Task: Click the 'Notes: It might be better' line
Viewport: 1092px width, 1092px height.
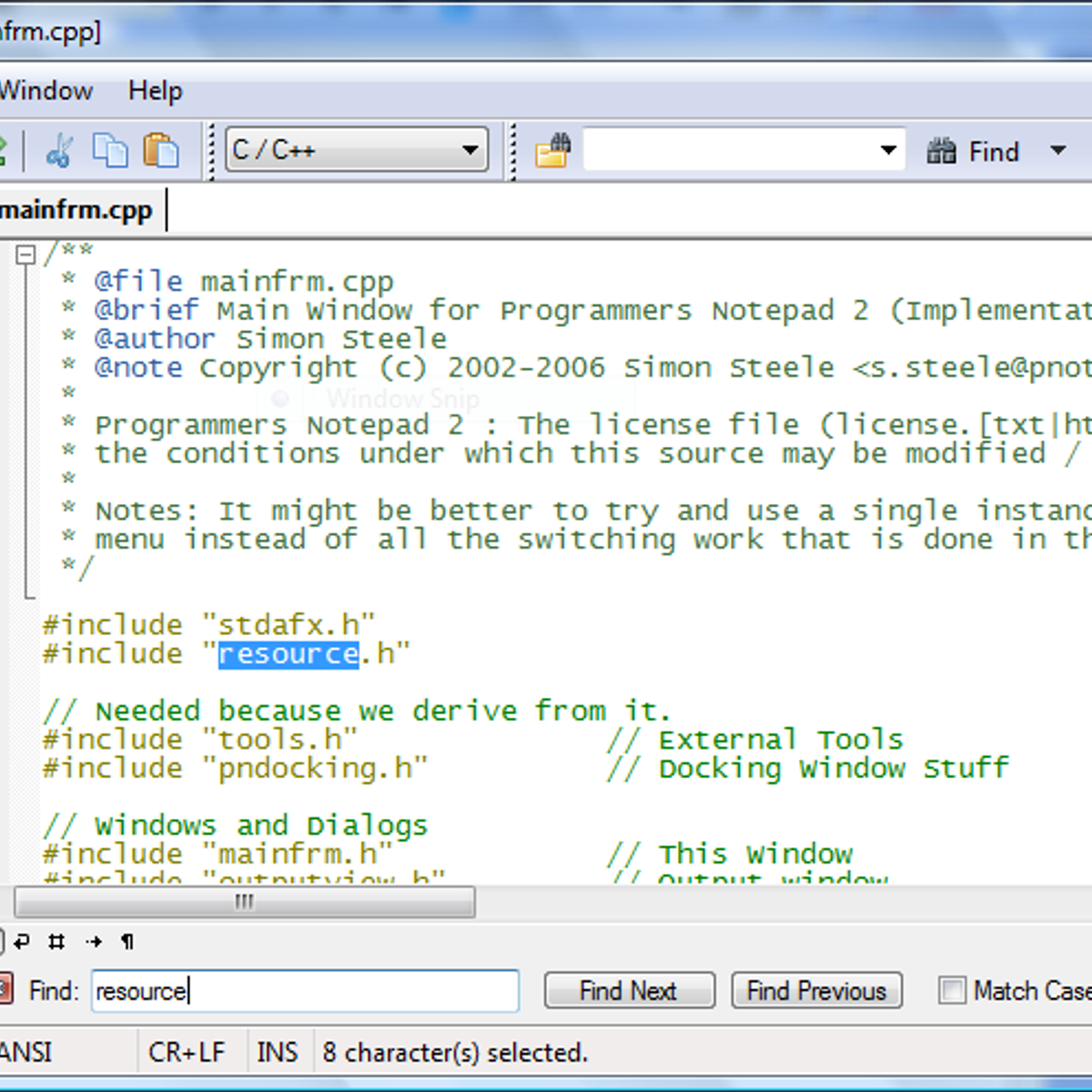Action: tap(591, 511)
